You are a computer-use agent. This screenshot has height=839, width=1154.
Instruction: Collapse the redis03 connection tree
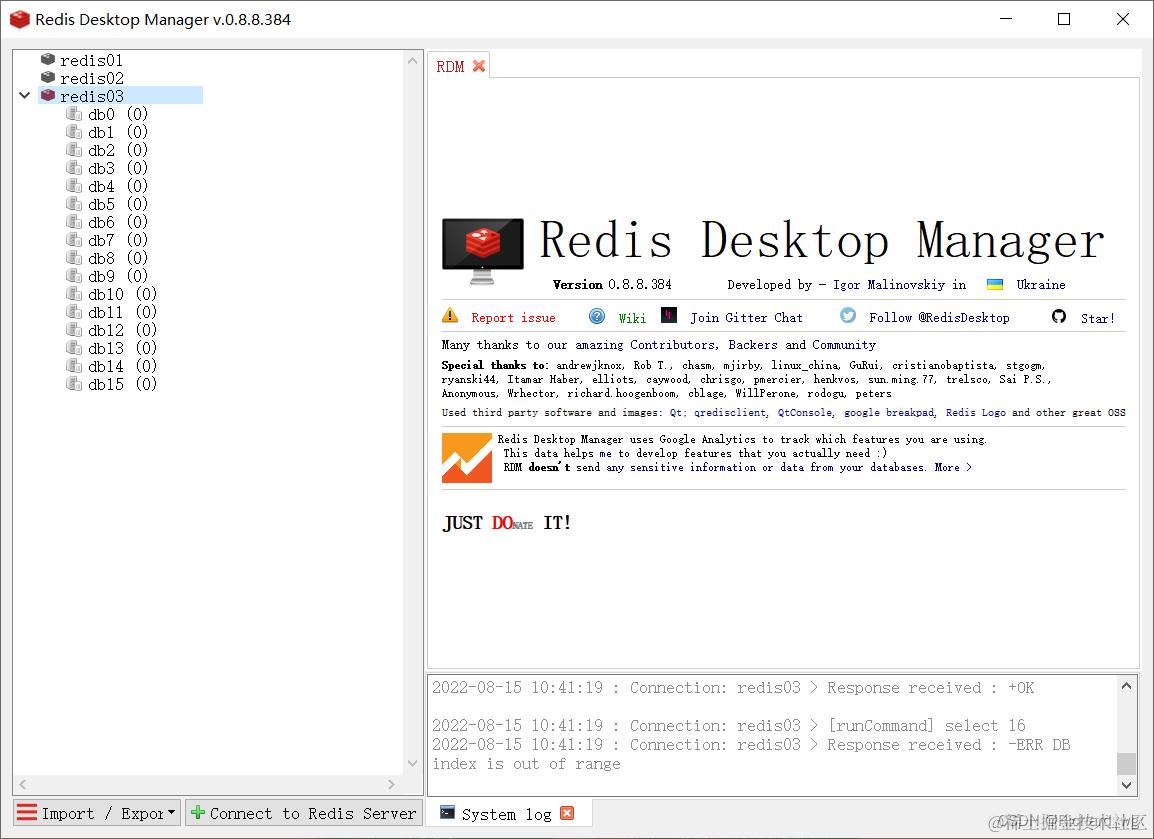click(x=24, y=96)
